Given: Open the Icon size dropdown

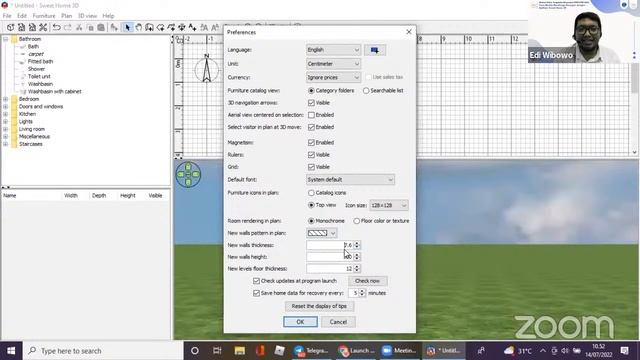Looking at the screenshot, I should pyautogui.click(x=389, y=205).
